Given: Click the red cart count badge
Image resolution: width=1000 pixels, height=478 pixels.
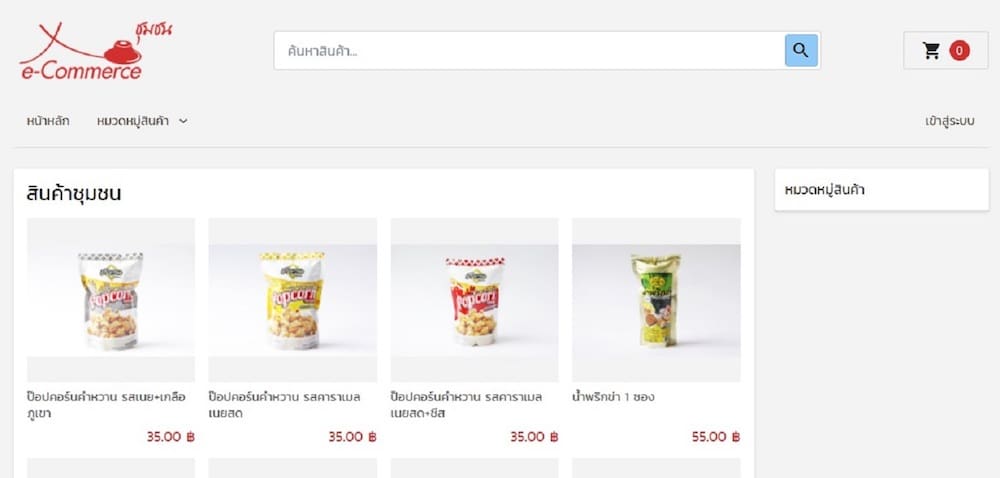Looking at the screenshot, I should (x=959, y=50).
